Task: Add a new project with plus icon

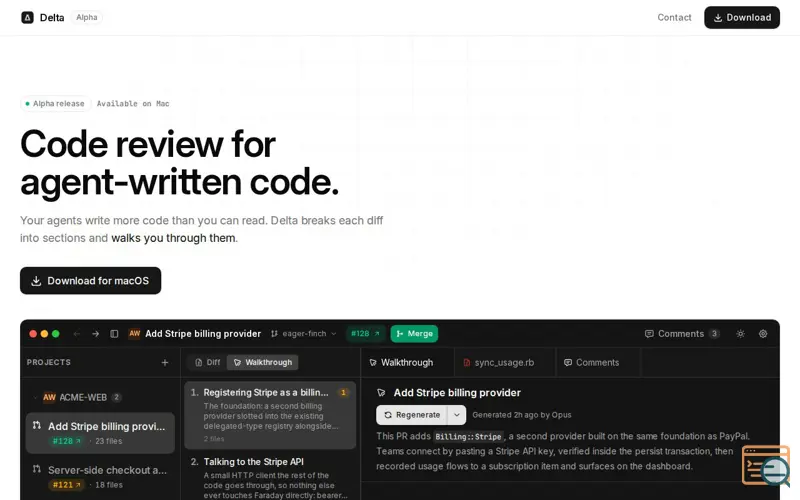Action: point(165,362)
